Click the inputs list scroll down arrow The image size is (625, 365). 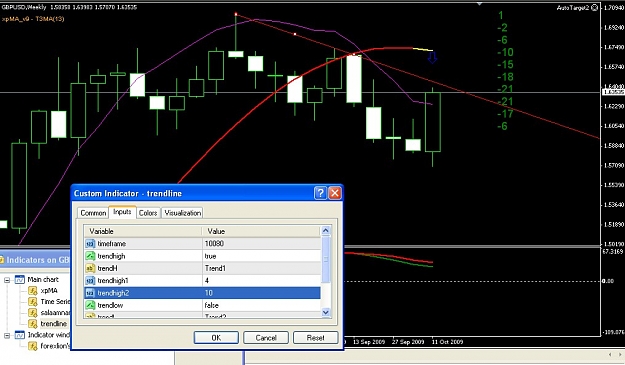point(326,312)
